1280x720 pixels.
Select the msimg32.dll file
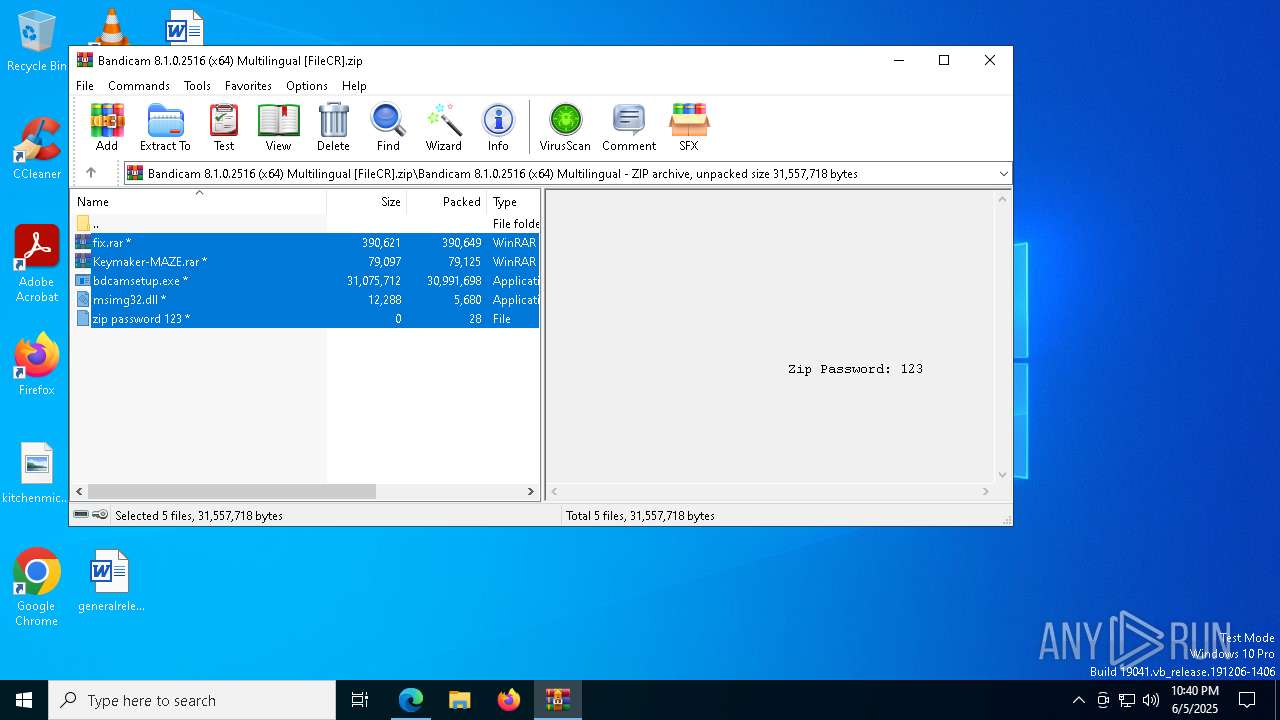point(306,299)
